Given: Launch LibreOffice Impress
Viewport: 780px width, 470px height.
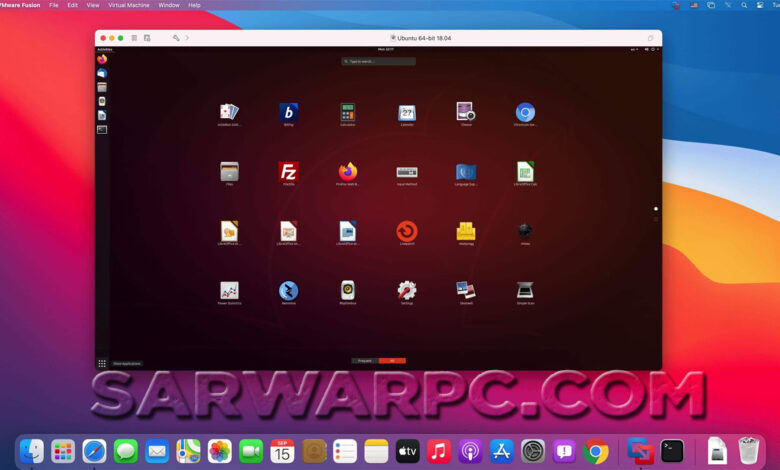Looking at the screenshot, I should [289, 231].
